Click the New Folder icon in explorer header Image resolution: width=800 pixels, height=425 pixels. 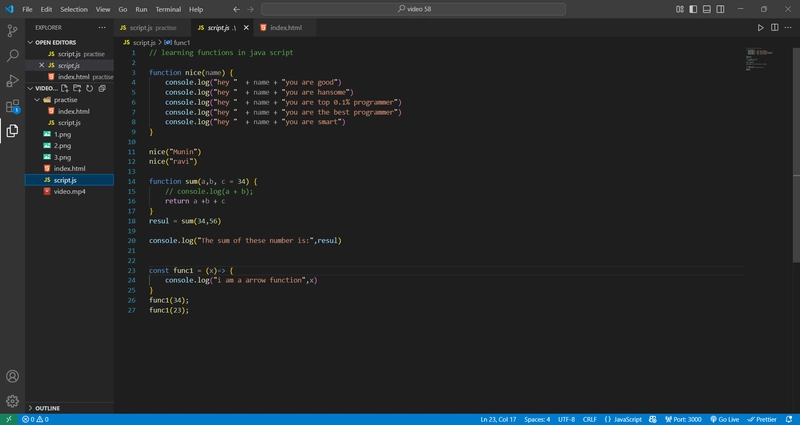click(x=77, y=88)
